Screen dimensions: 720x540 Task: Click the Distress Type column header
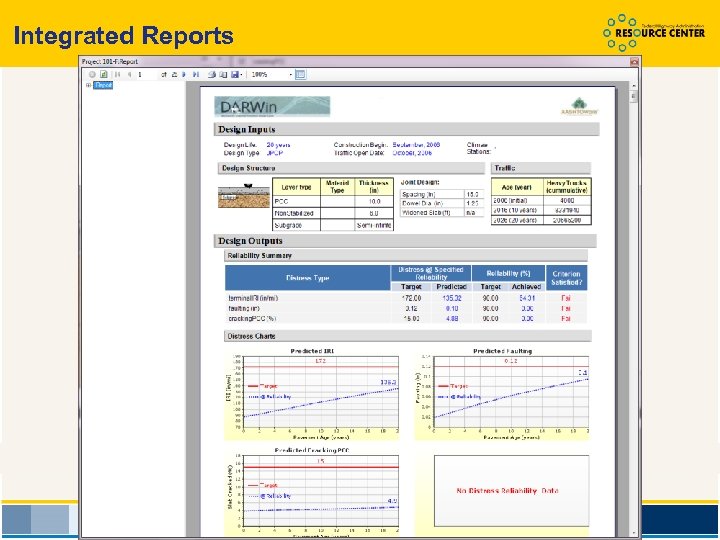point(307,278)
